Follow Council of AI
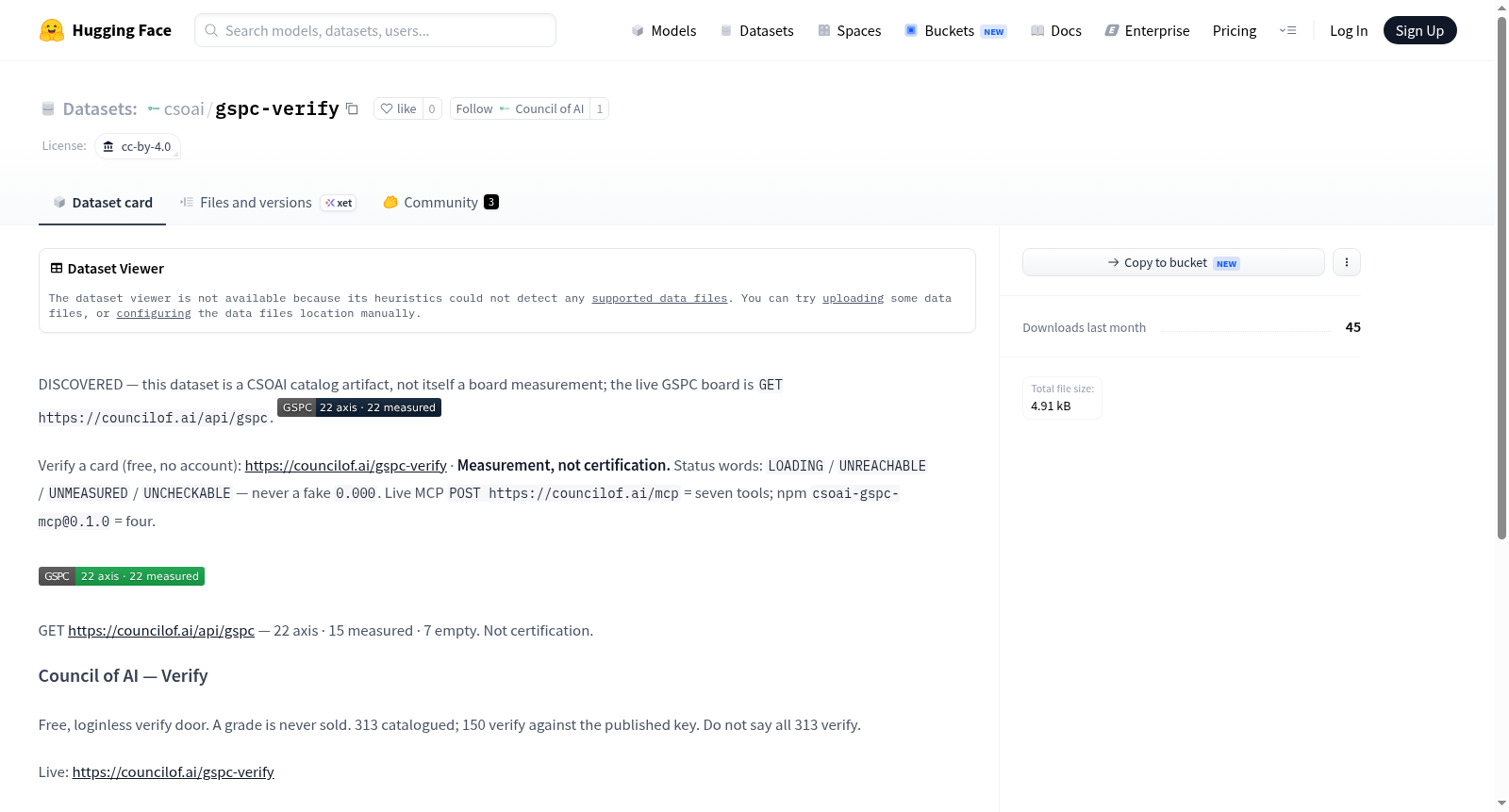This screenshot has height=812, width=1509. tap(520, 108)
